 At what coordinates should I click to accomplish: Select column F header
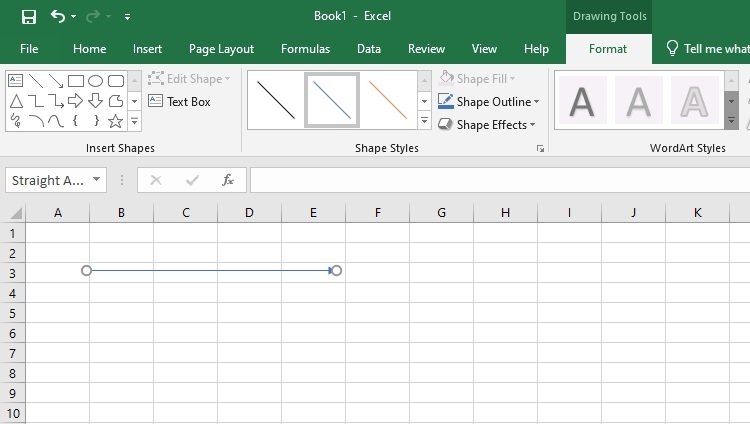point(378,212)
